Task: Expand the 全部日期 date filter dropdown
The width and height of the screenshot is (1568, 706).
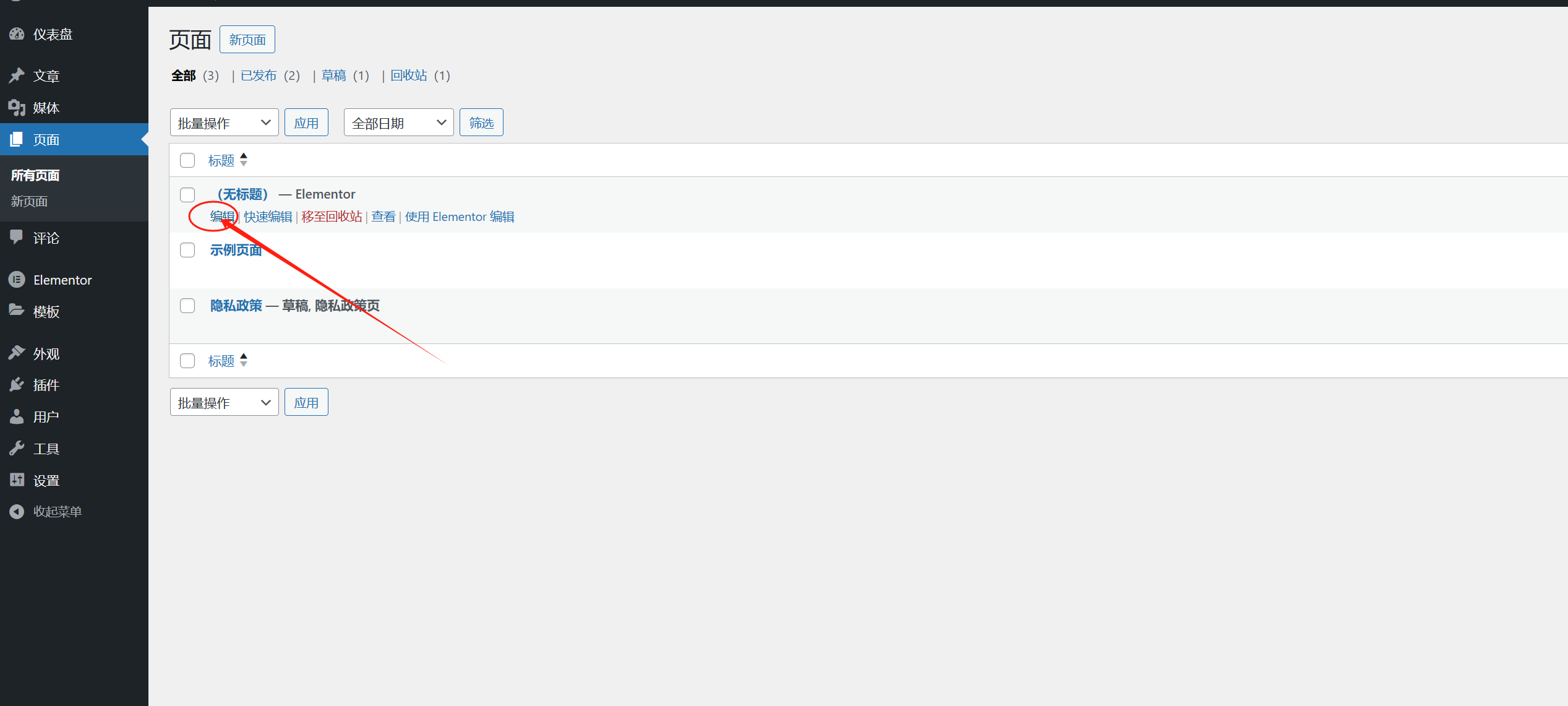Action: coord(398,123)
